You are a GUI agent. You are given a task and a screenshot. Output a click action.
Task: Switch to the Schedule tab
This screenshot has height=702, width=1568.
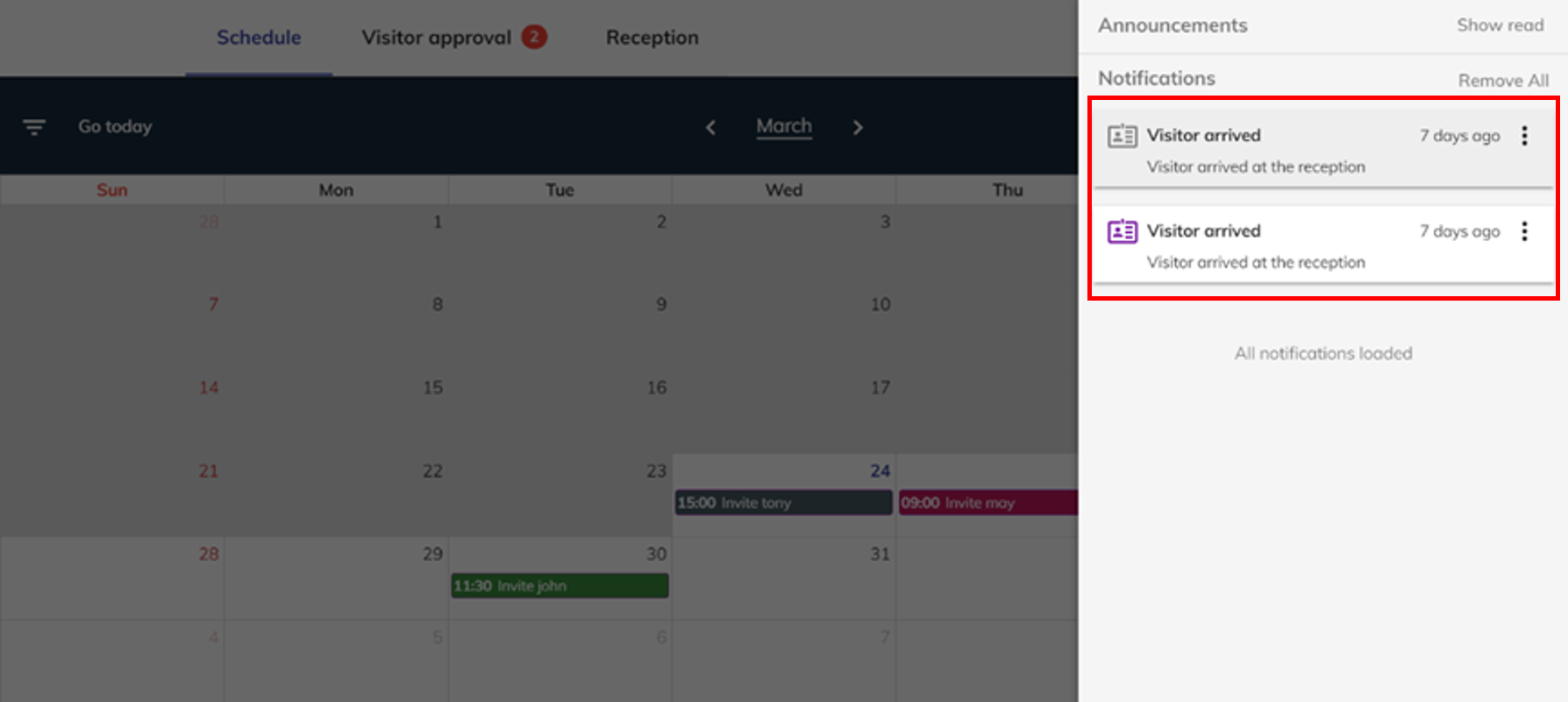259,38
